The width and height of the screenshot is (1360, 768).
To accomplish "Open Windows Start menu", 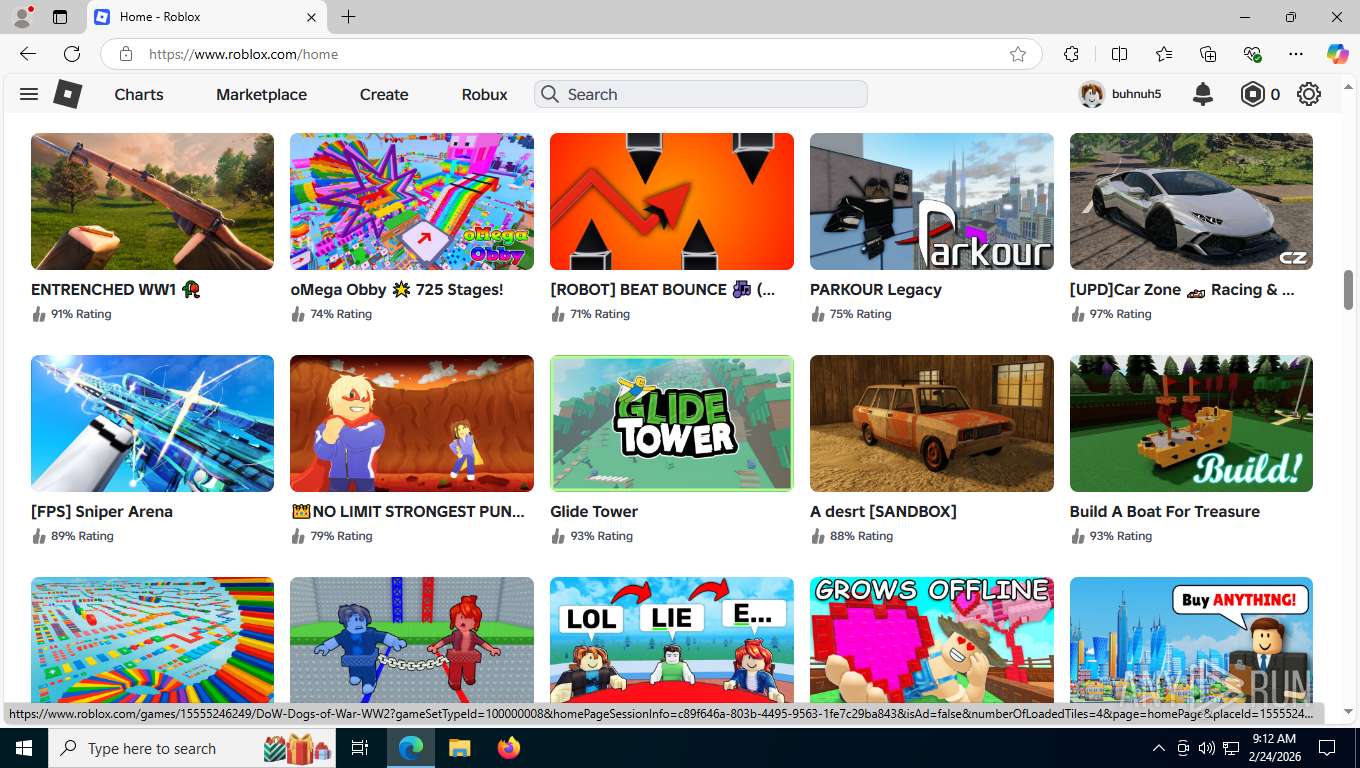I will [22, 748].
